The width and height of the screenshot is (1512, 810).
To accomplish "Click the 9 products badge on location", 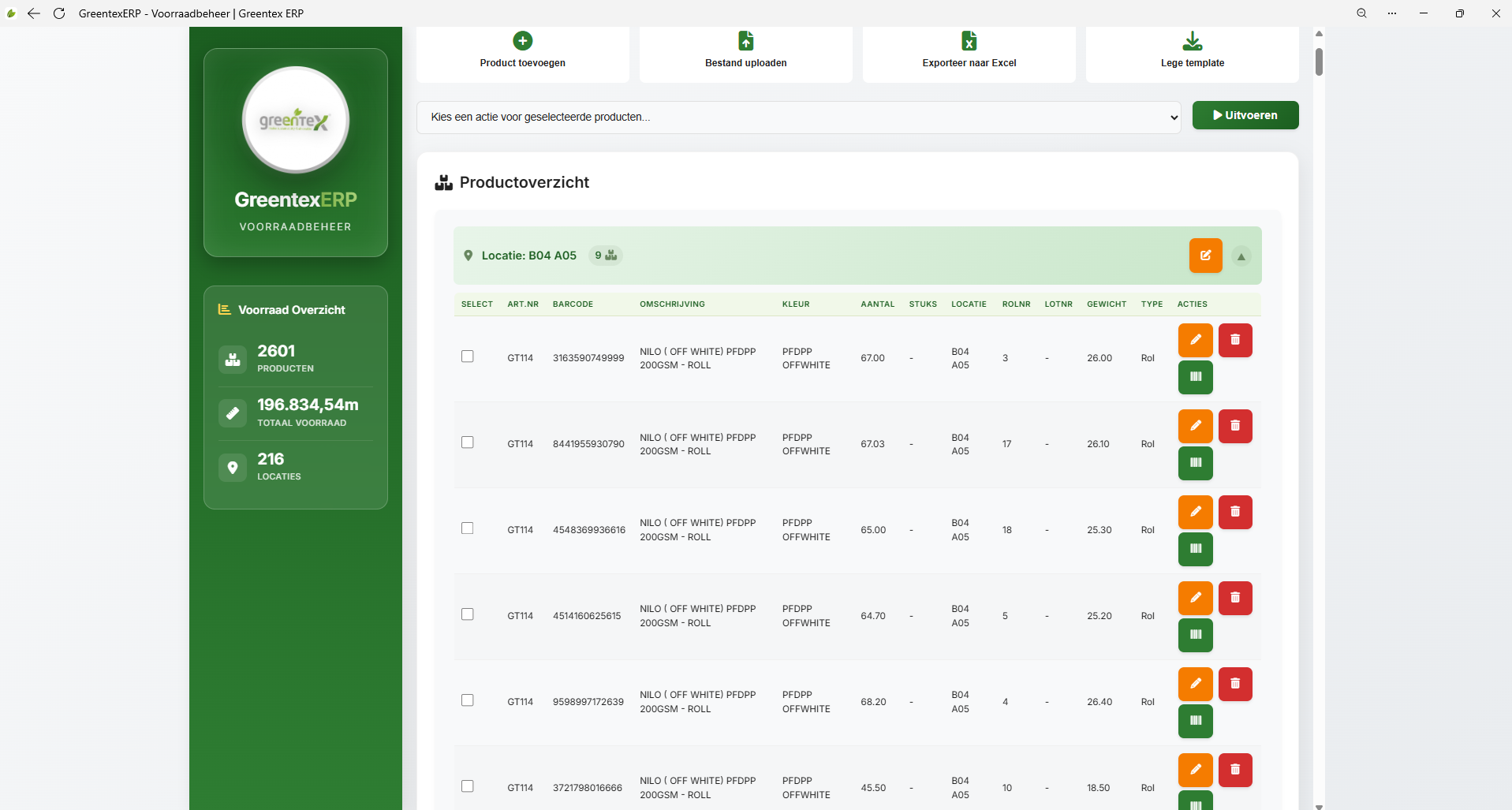I will (x=606, y=256).
